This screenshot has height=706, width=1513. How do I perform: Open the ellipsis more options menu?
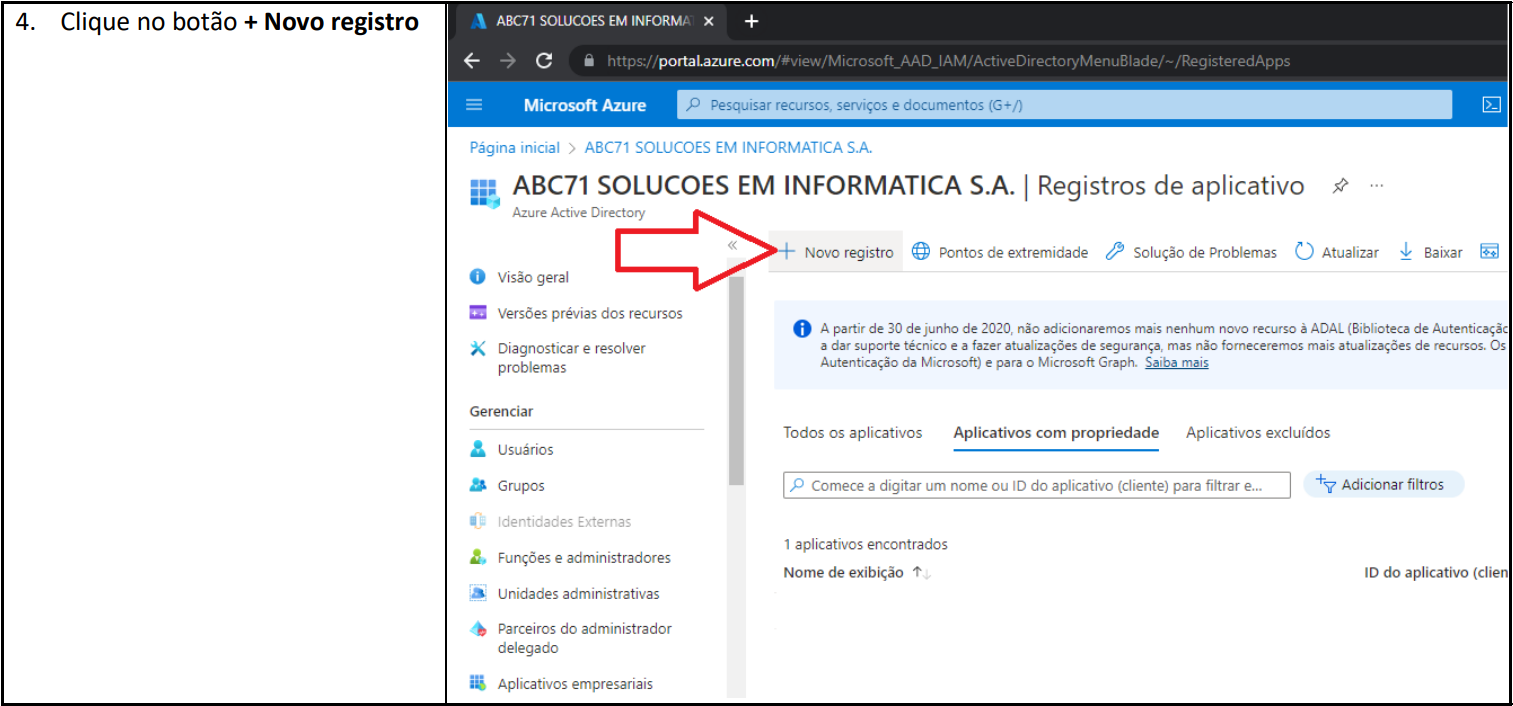(1377, 186)
